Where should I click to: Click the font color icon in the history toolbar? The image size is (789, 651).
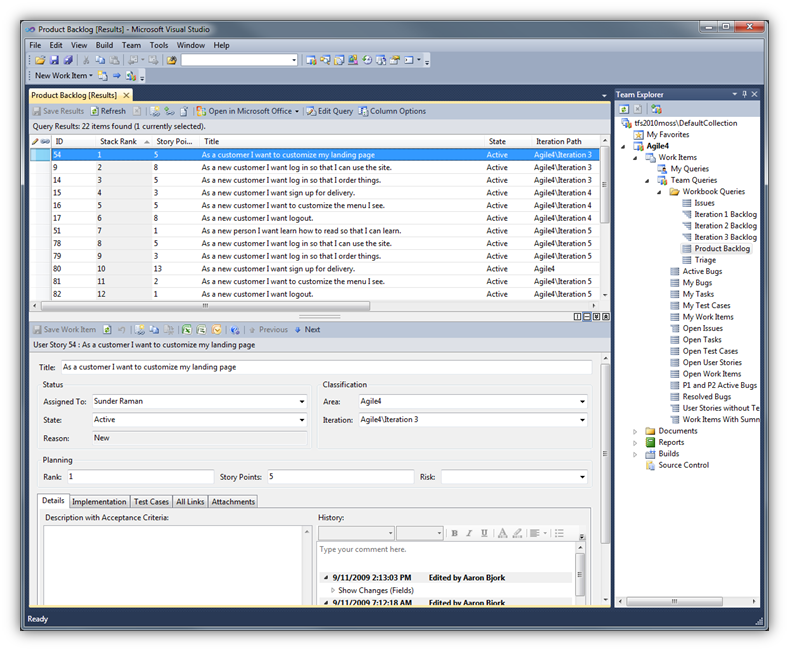pyautogui.click(x=502, y=533)
